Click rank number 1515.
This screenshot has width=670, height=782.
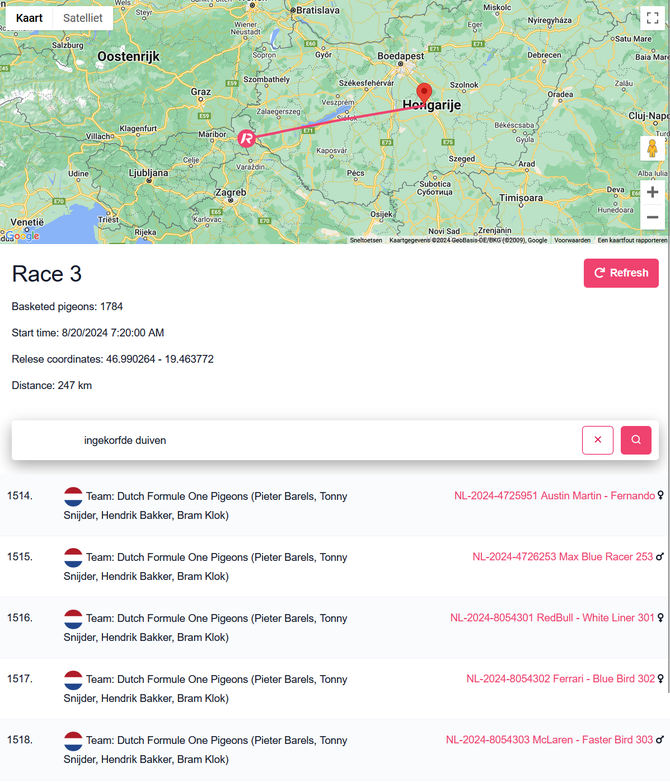pos(20,557)
